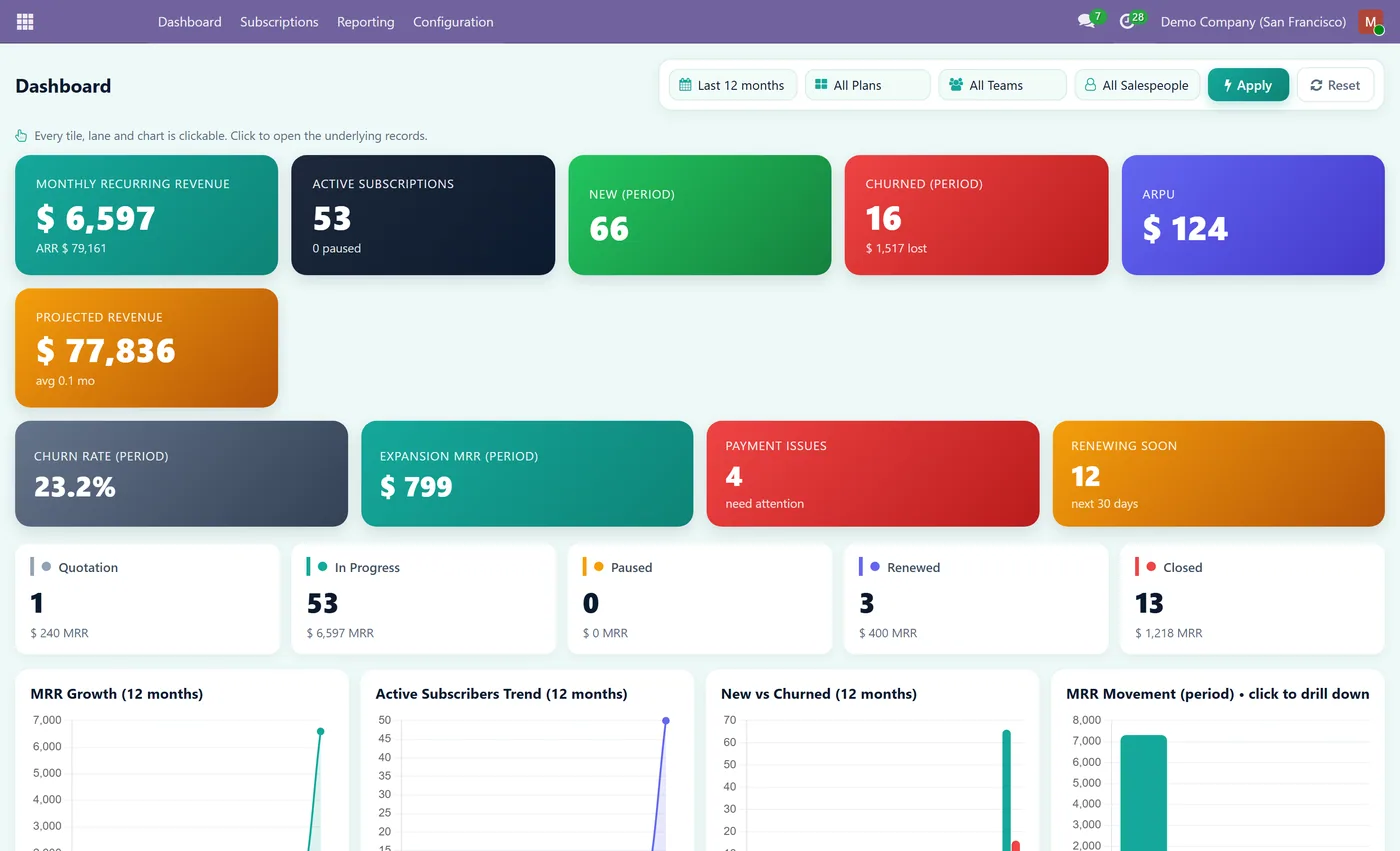
Task: Open the All Plans dropdown
Action: tap(867, 85)
